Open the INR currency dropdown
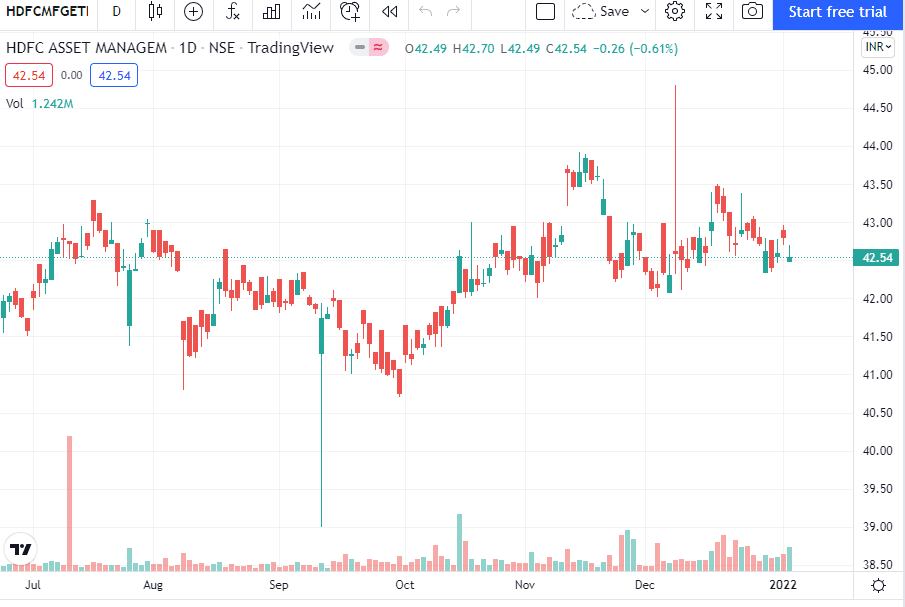 click(878, 47)
